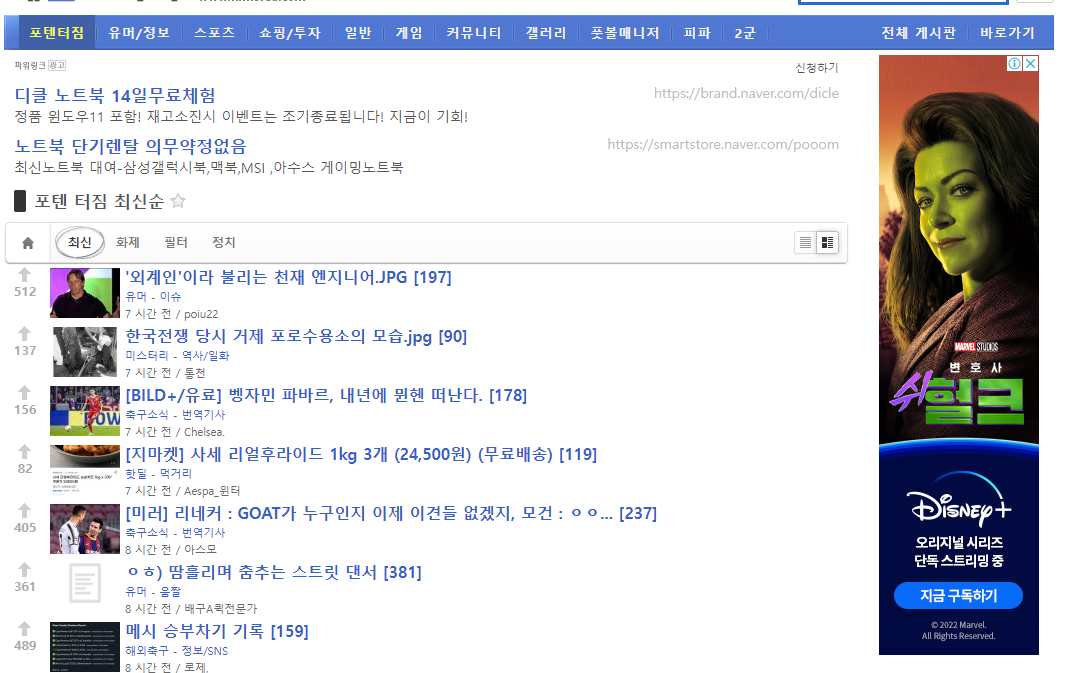Open the 갤러리 menu
The height and width of the screenshot is (673, 1073).
click(x=545, y=33)
